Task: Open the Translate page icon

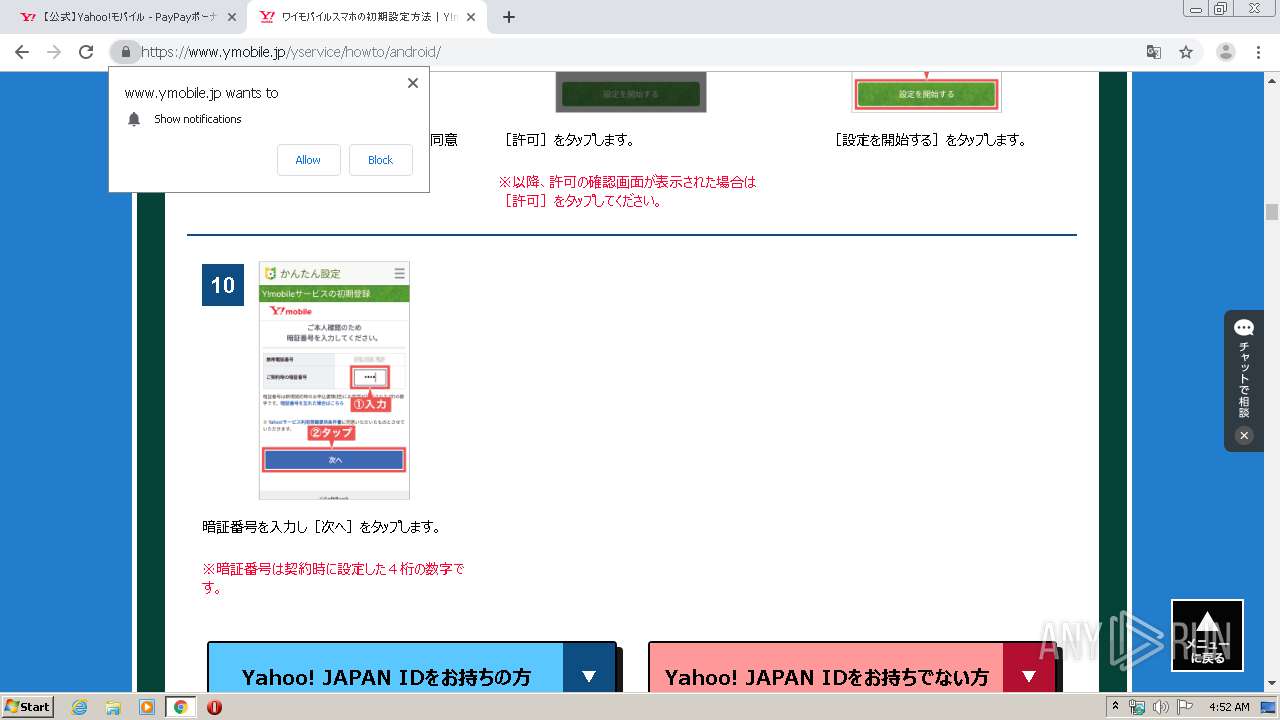Action: click(1154, 52)
